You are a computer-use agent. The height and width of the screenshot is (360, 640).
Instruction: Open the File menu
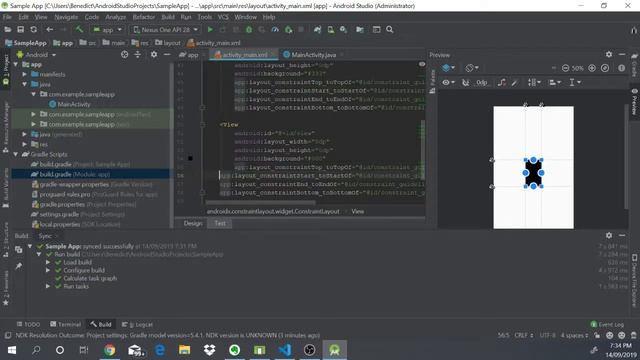pos(7,17)
